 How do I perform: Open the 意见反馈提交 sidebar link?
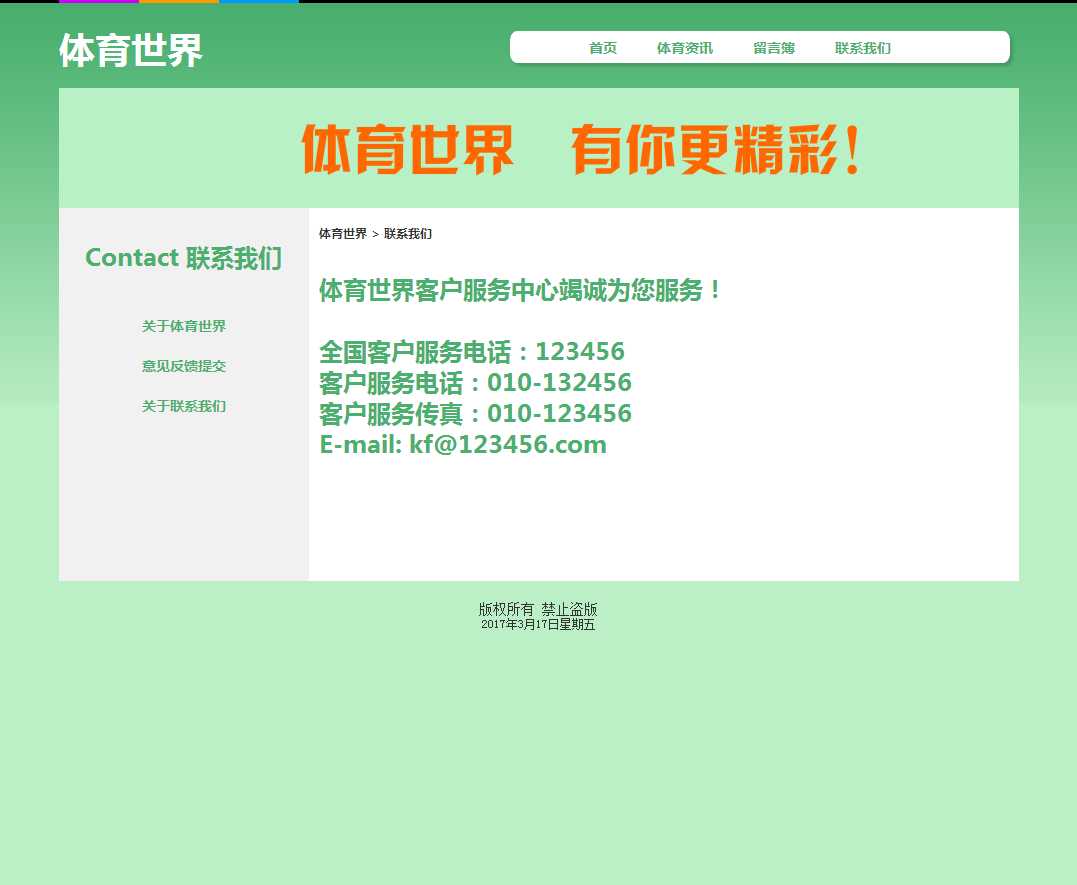[x=183, y=366]
